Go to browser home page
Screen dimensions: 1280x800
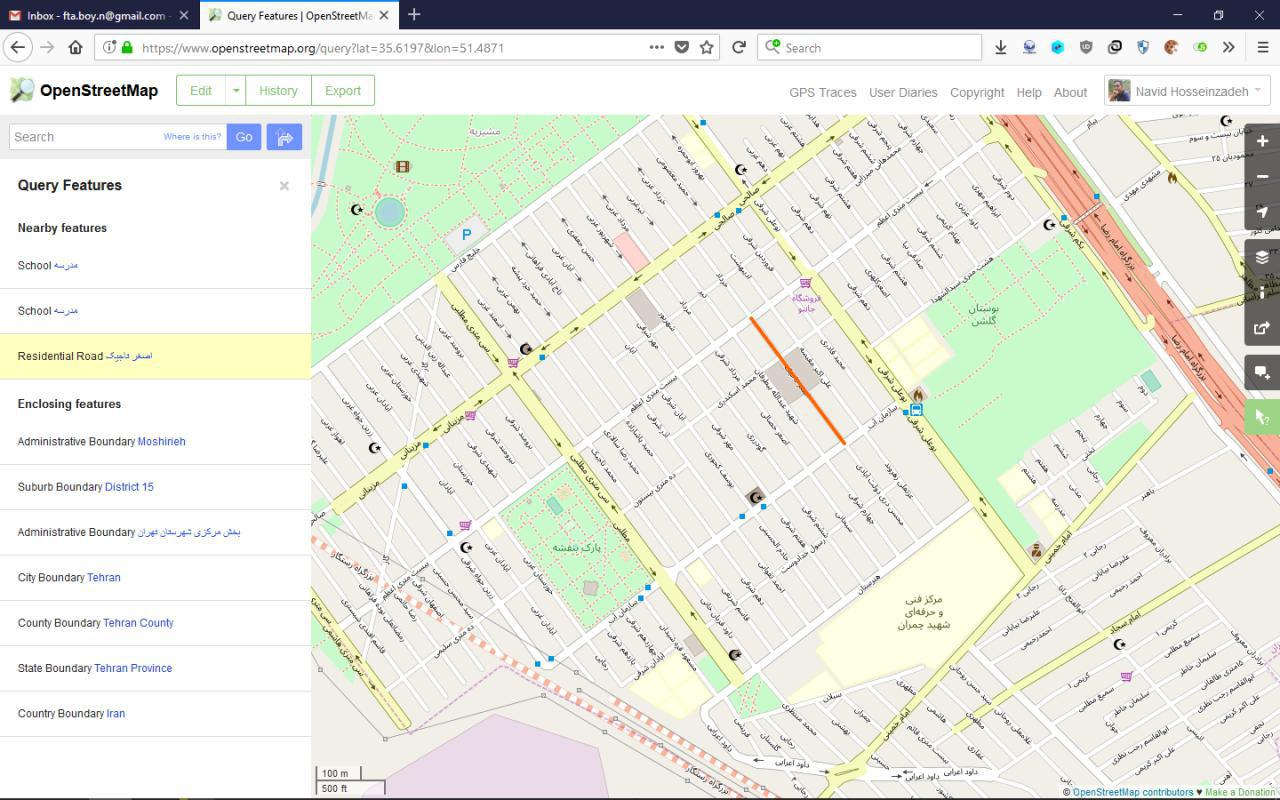coord(75,47)
